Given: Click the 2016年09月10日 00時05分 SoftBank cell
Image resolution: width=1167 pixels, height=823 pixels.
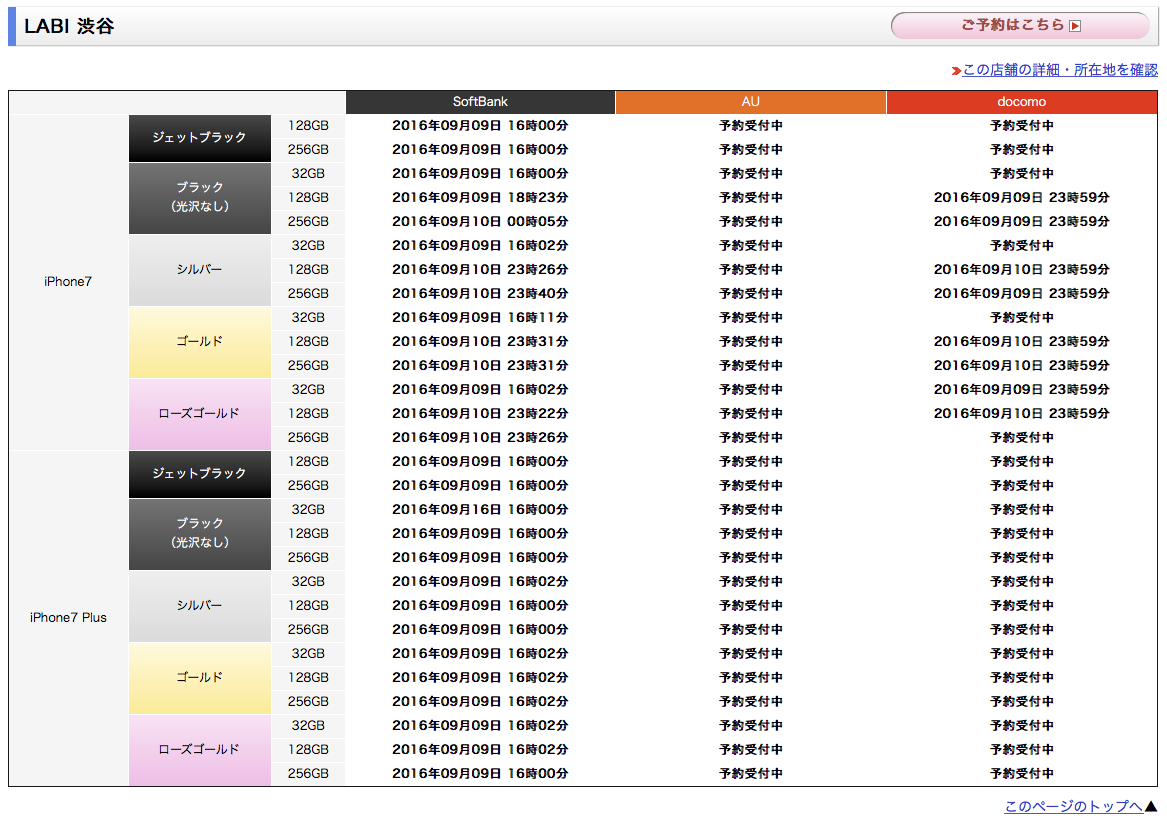Looking at the screenshot, I should [x=480, y=222].
